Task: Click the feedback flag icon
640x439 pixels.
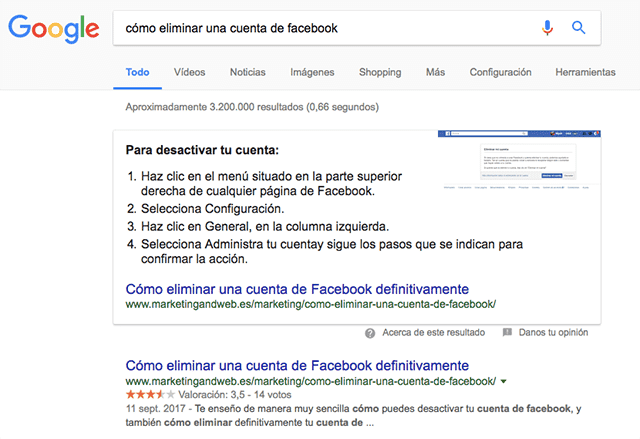Action: pyautogui.click(x=507, y=332)
